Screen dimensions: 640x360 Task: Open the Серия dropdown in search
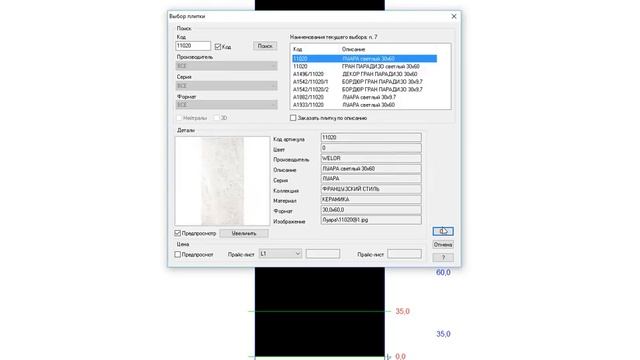227,86
